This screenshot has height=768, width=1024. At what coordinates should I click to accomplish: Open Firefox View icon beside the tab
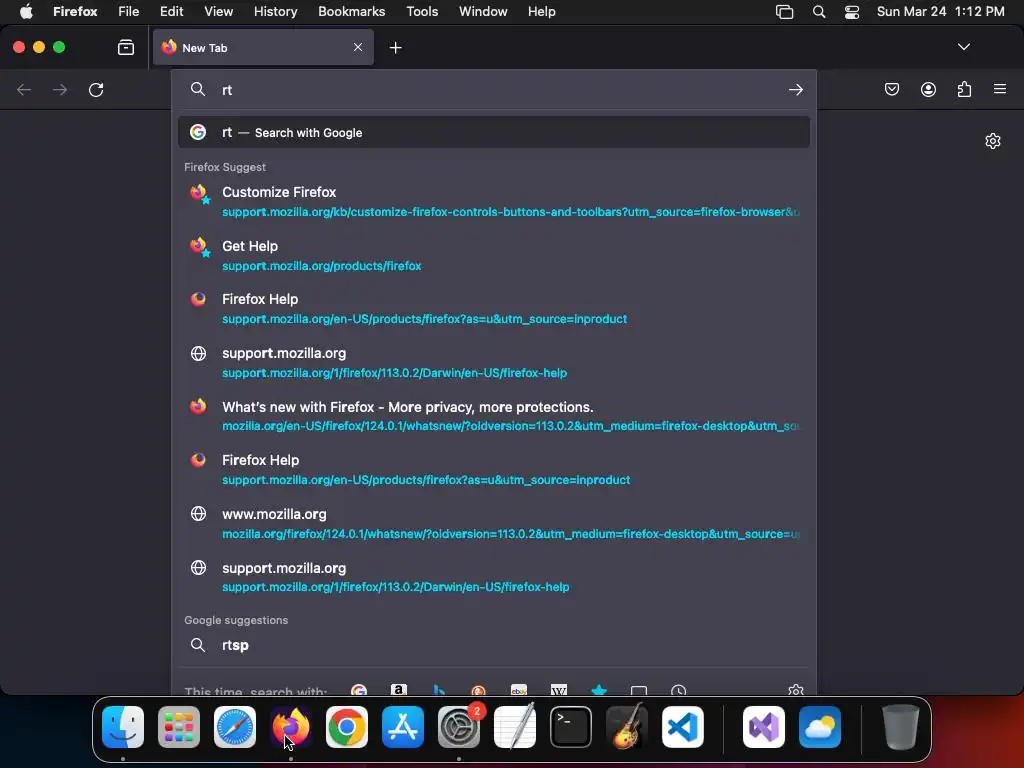coord(126,48)
